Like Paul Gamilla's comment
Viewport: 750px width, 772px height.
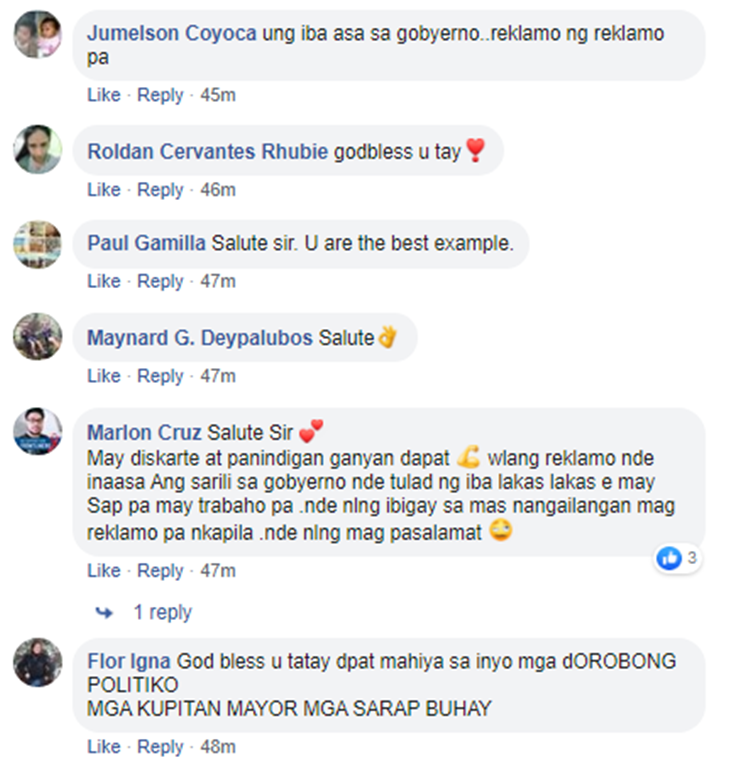(x=104, y=281)
